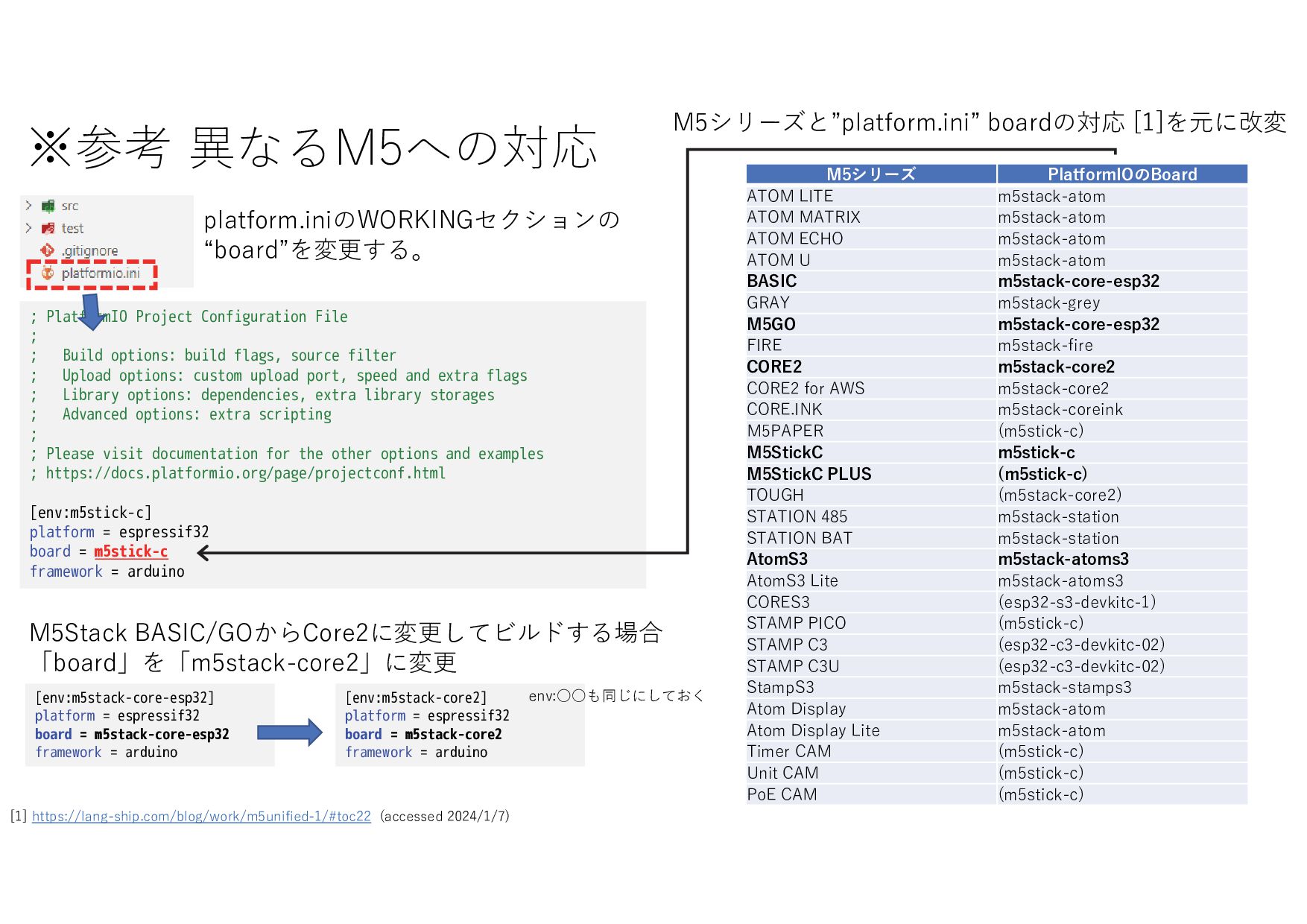
Task: Click the 'platform = espressif32' line in main config
Action: pyautogui.click(x=119, y=532)
